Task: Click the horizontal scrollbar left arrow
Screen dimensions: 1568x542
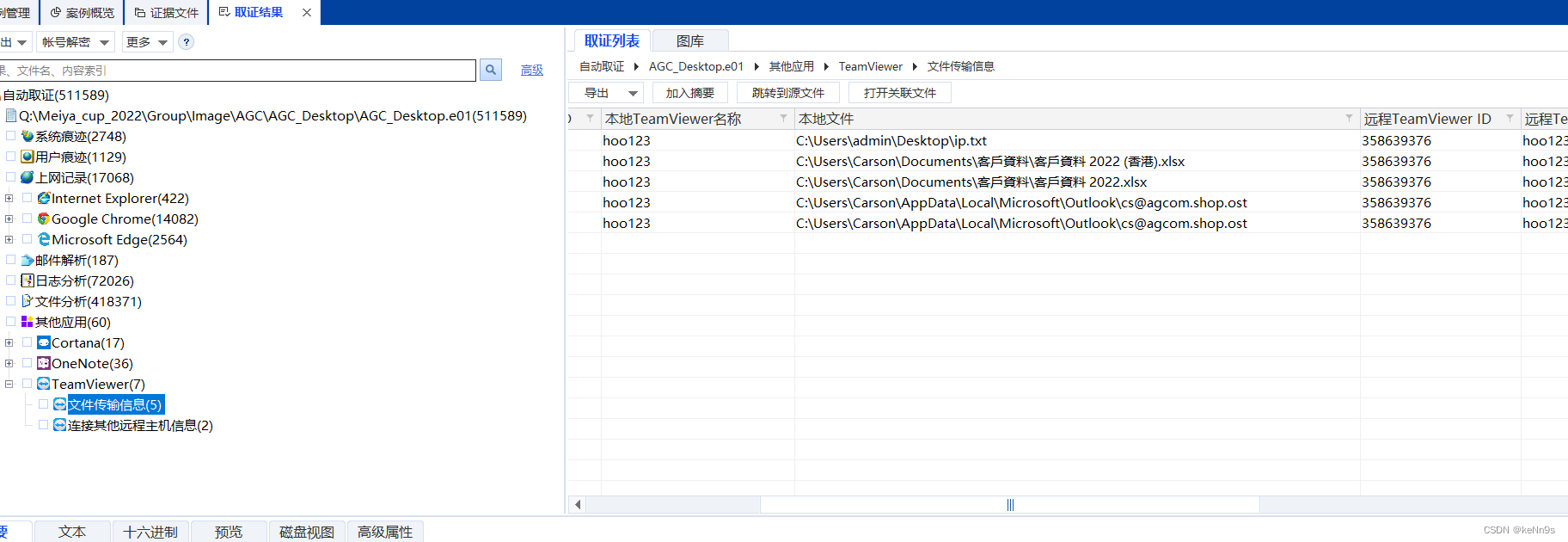Action: 578,505
